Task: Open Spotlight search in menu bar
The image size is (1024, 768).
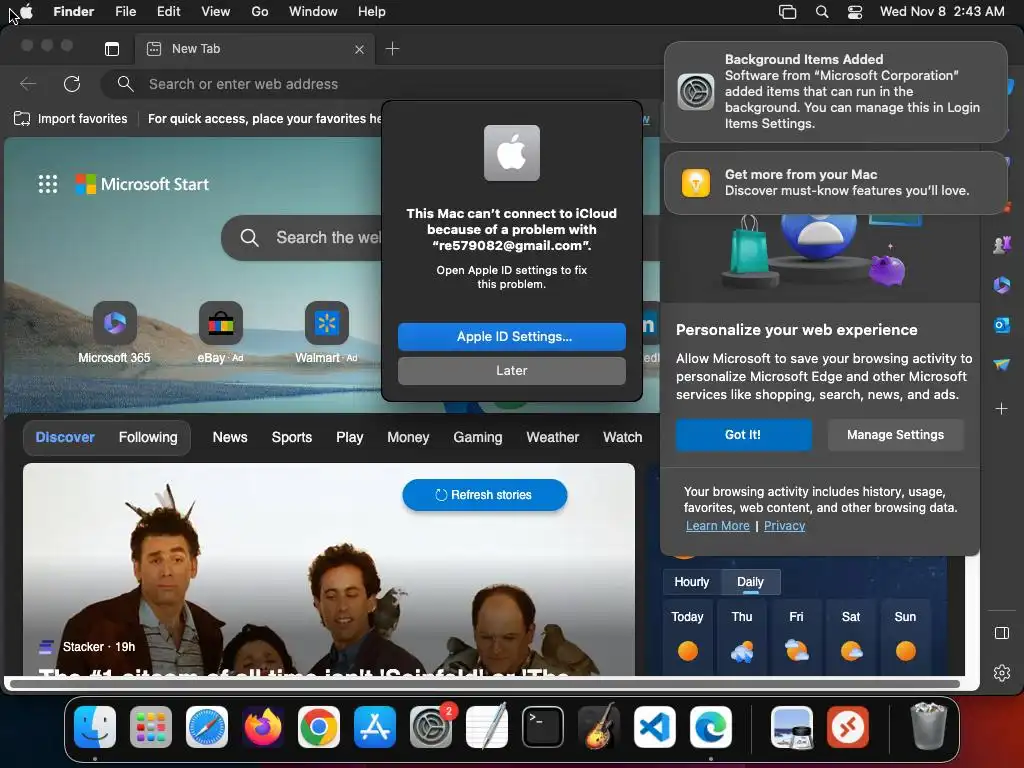Action: pyautogui.click(x=822, y=12)
